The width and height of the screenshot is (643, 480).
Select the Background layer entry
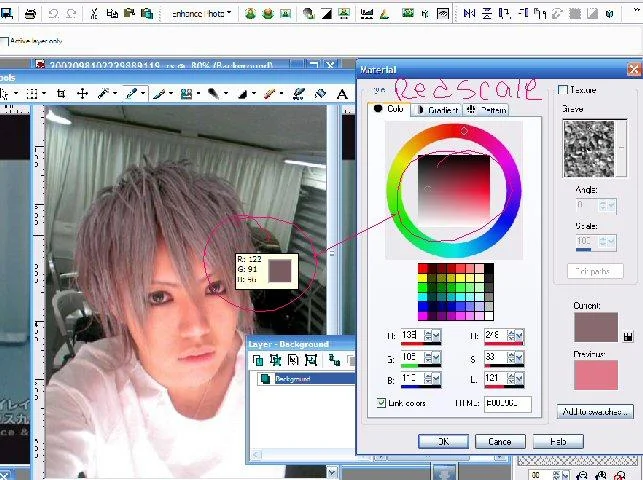tap(306, 378)
